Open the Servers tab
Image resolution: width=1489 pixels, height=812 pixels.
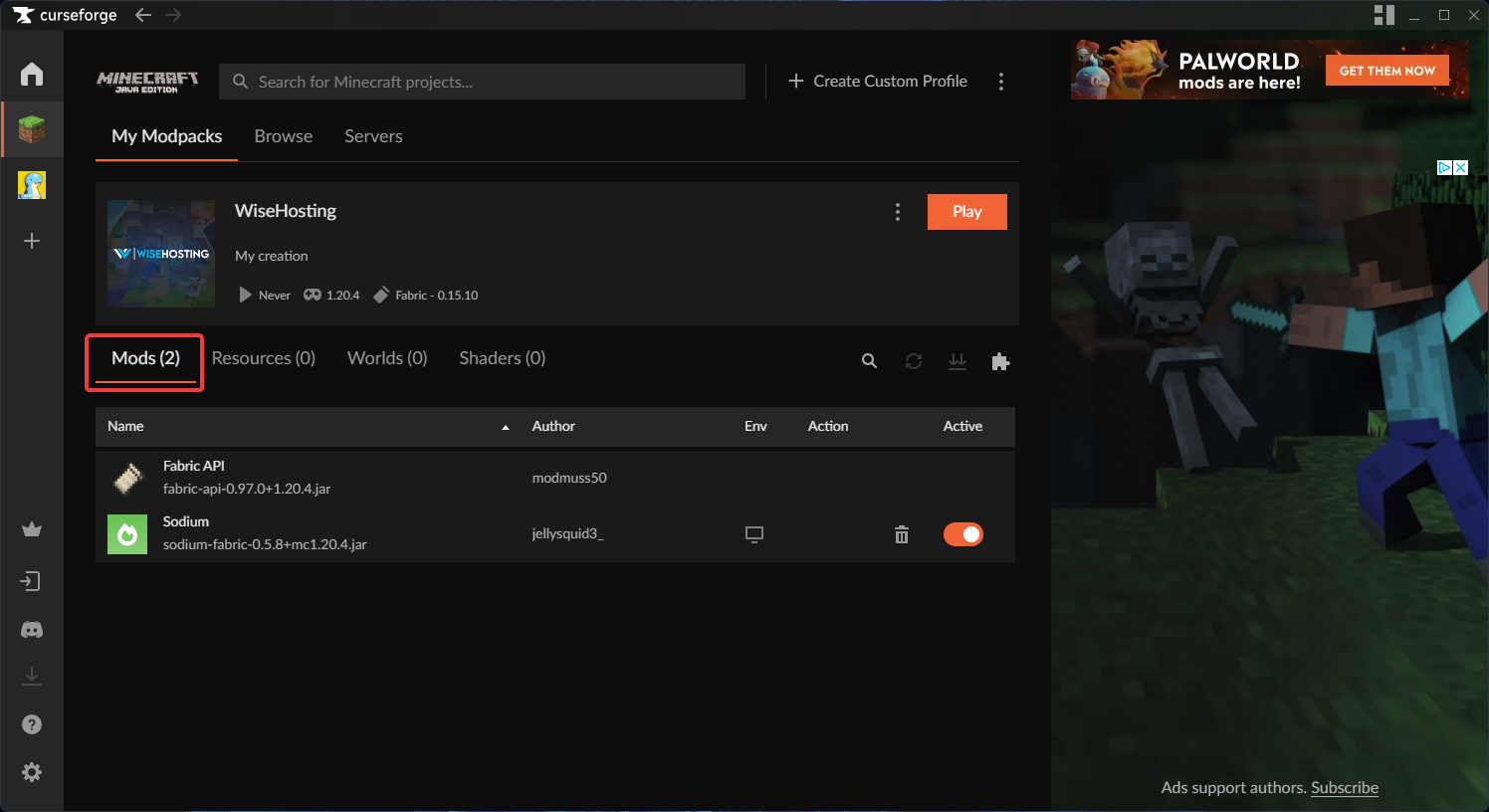pos(373,136)
